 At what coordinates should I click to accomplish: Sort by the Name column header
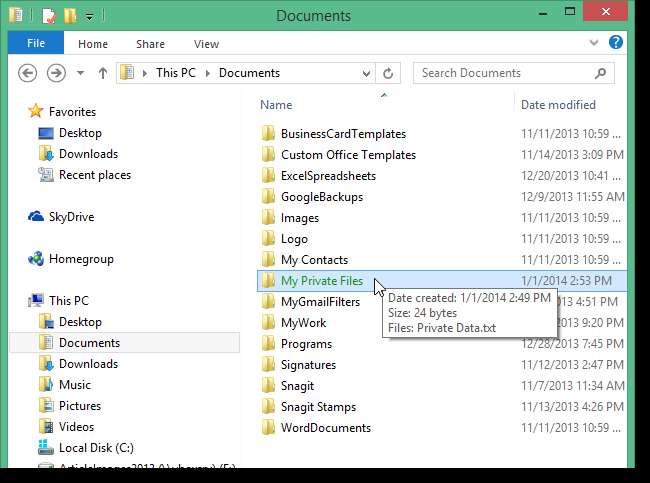tap(276, 105)
